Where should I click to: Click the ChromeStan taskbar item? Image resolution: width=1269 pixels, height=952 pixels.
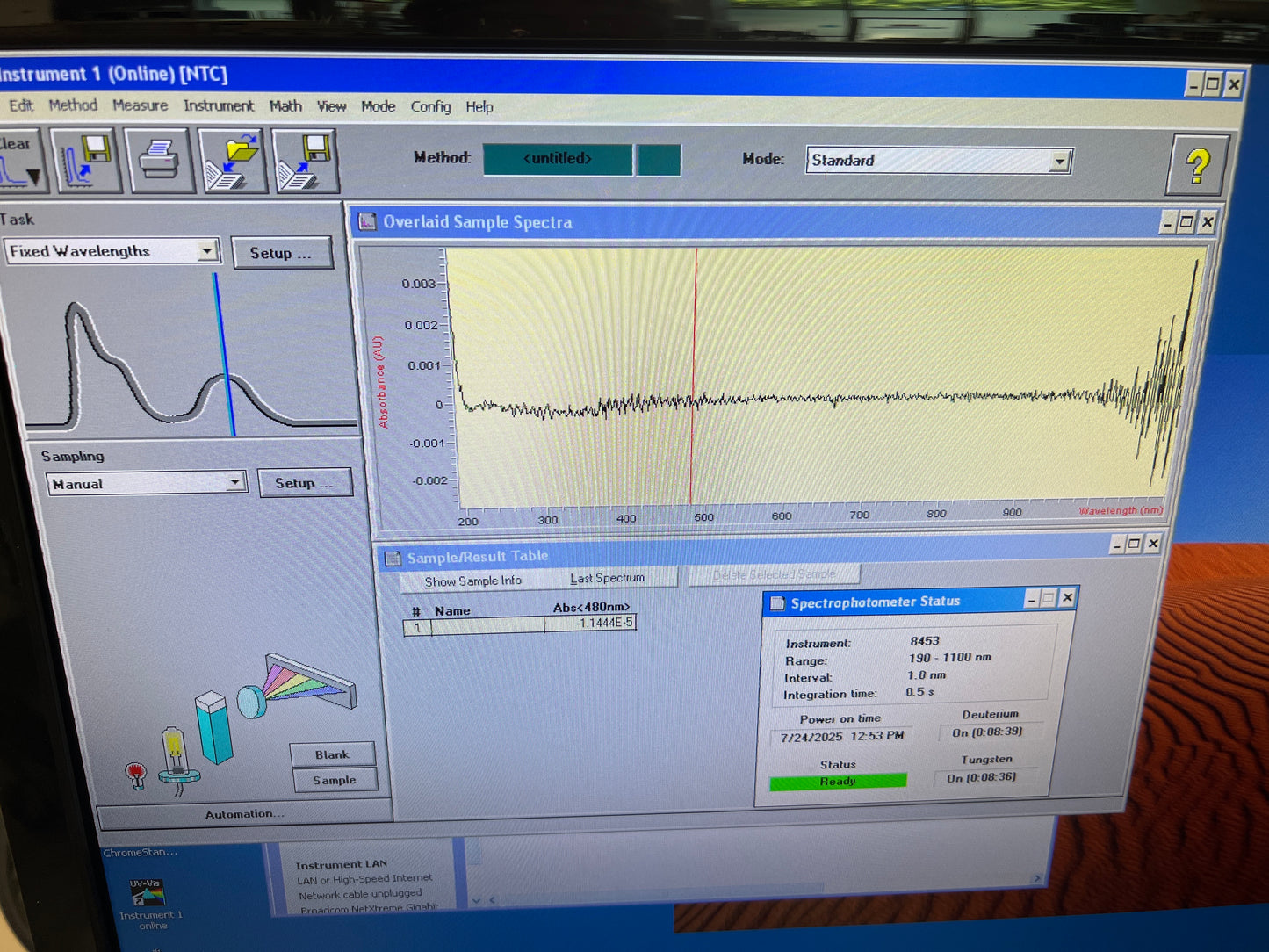(x=141, y=852)
